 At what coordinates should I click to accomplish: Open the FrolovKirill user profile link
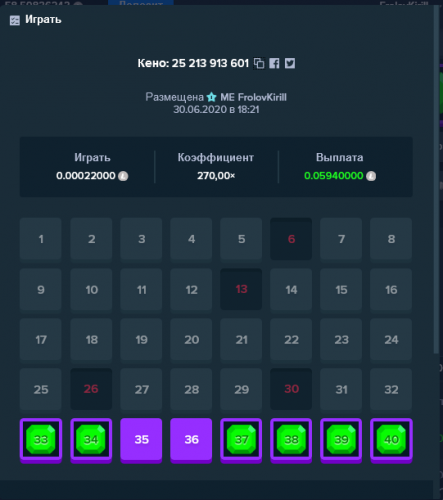point(253,97)
